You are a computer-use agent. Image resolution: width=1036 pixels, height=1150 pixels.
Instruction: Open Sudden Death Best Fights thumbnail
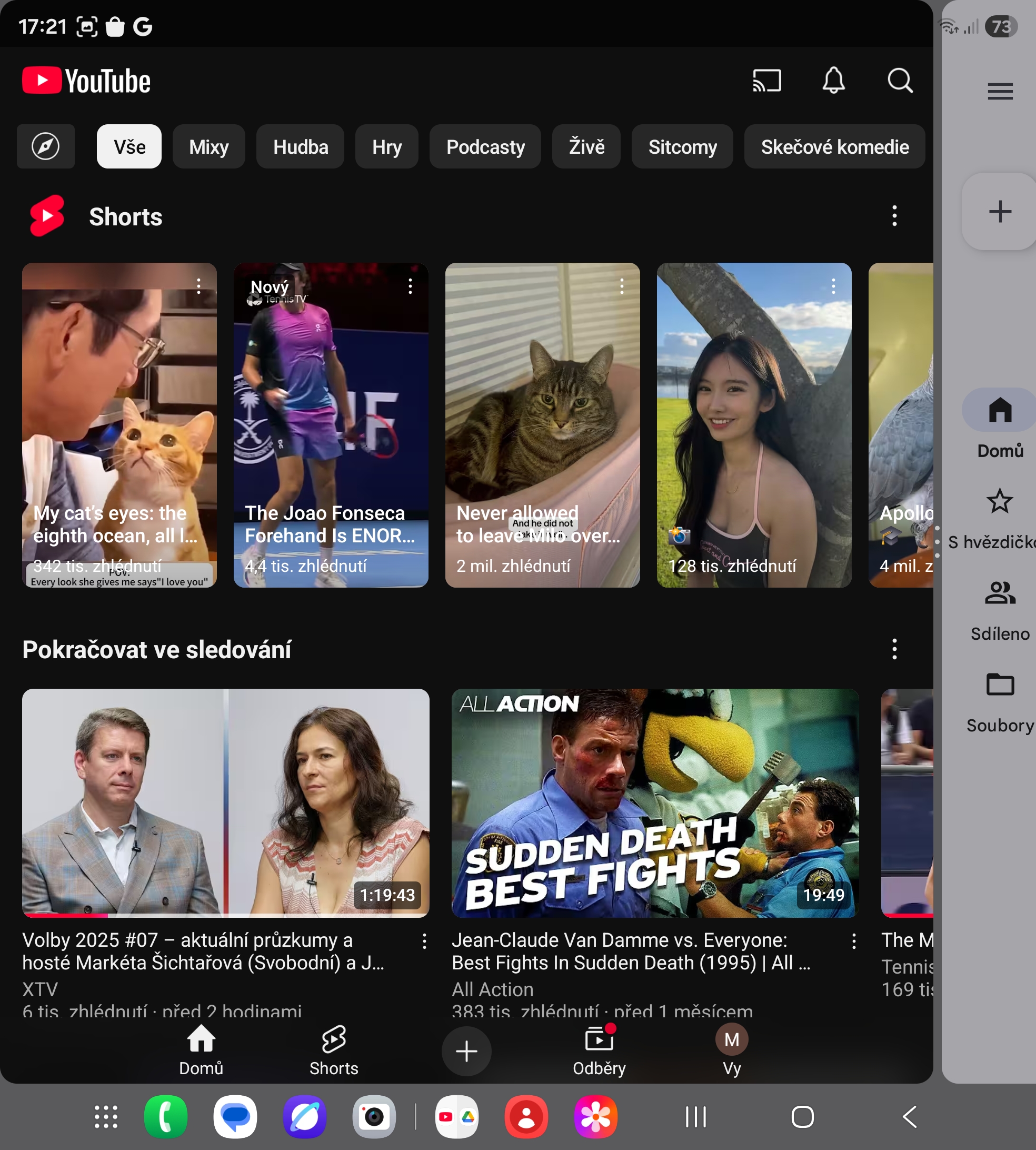coord(655,802)
